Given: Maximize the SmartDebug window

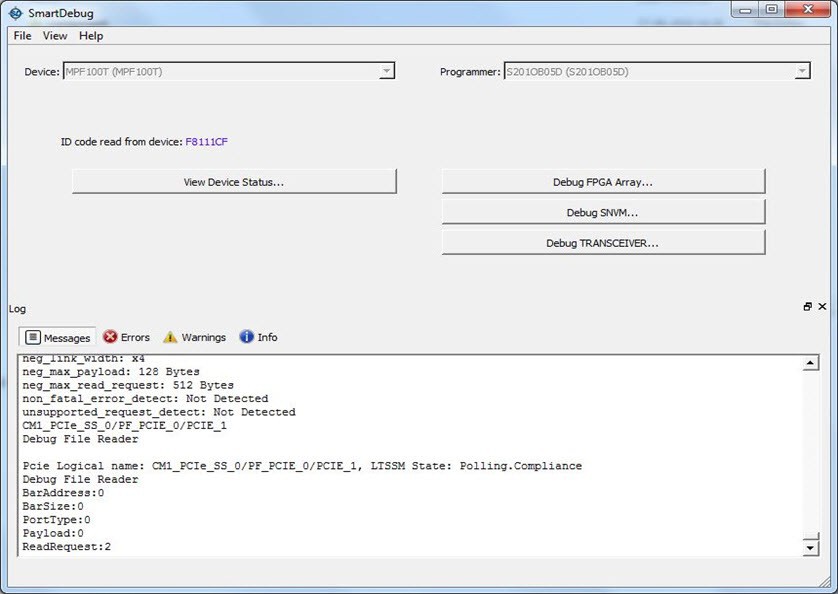Looking at the screenshot, I should click(x=772, y=10).
